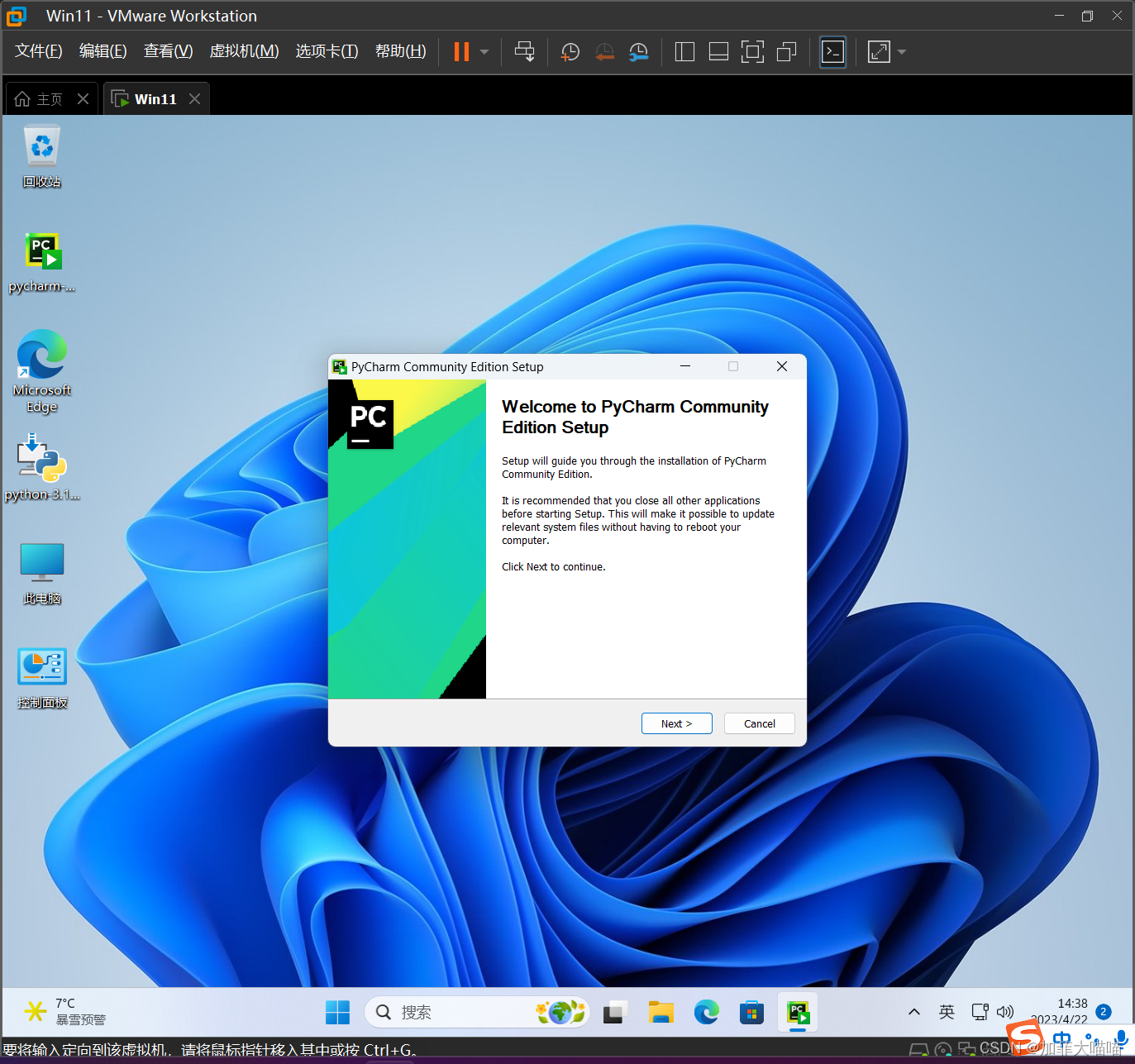
Task: Close the 主页 tab
Action: 83,99
